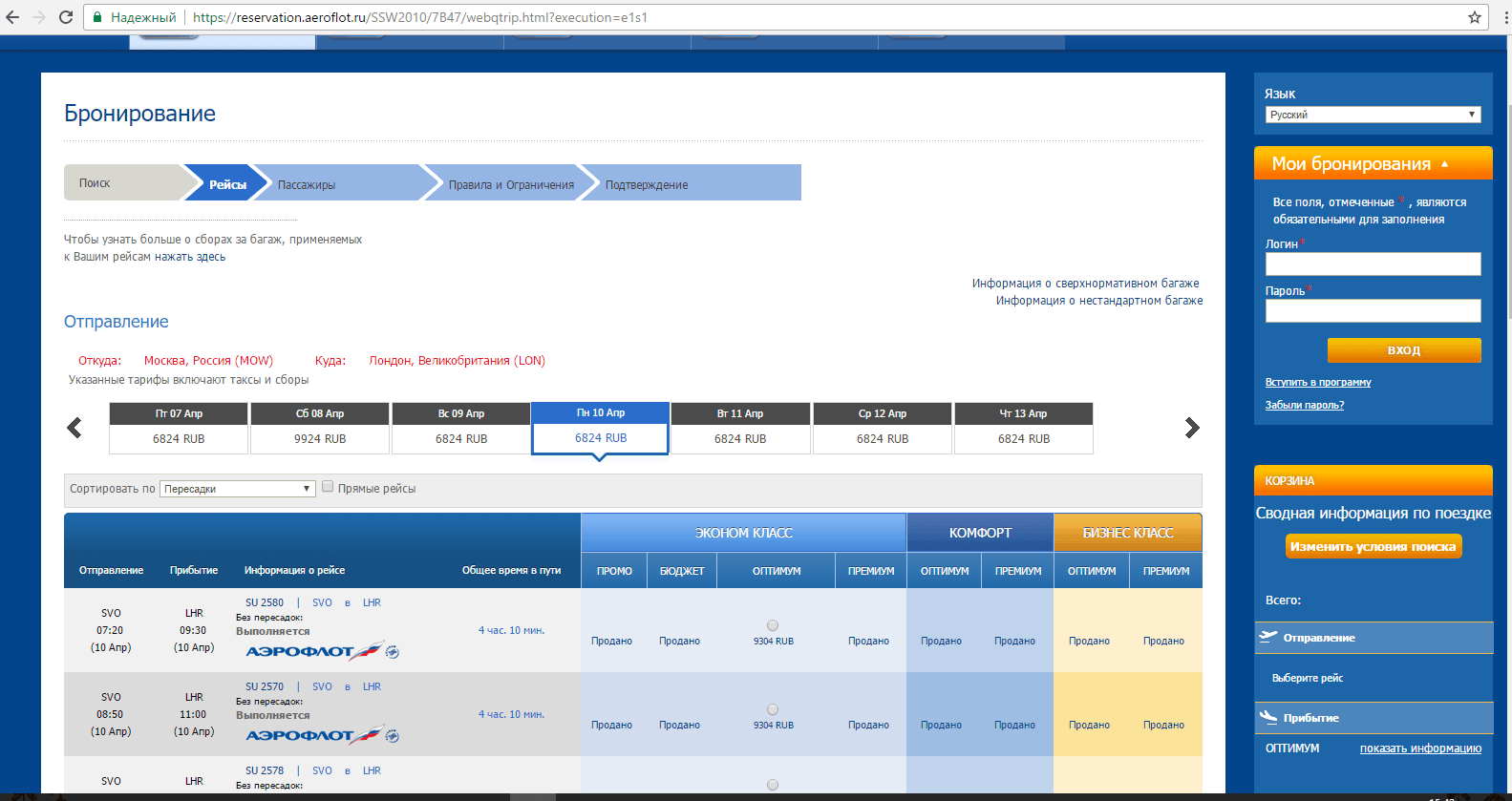Click the Логин input field

1373,263
